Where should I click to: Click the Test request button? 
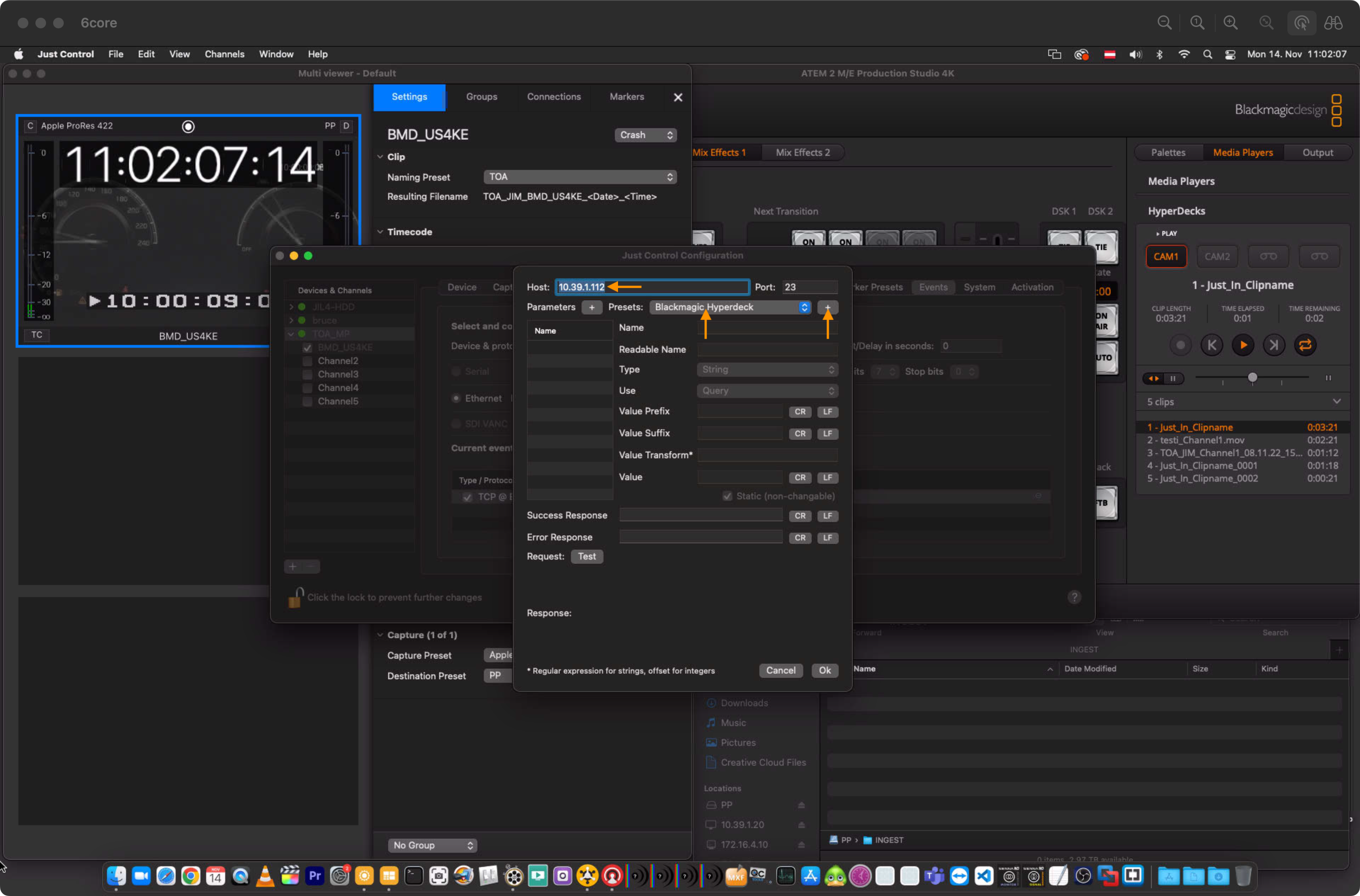pos(586,556)
